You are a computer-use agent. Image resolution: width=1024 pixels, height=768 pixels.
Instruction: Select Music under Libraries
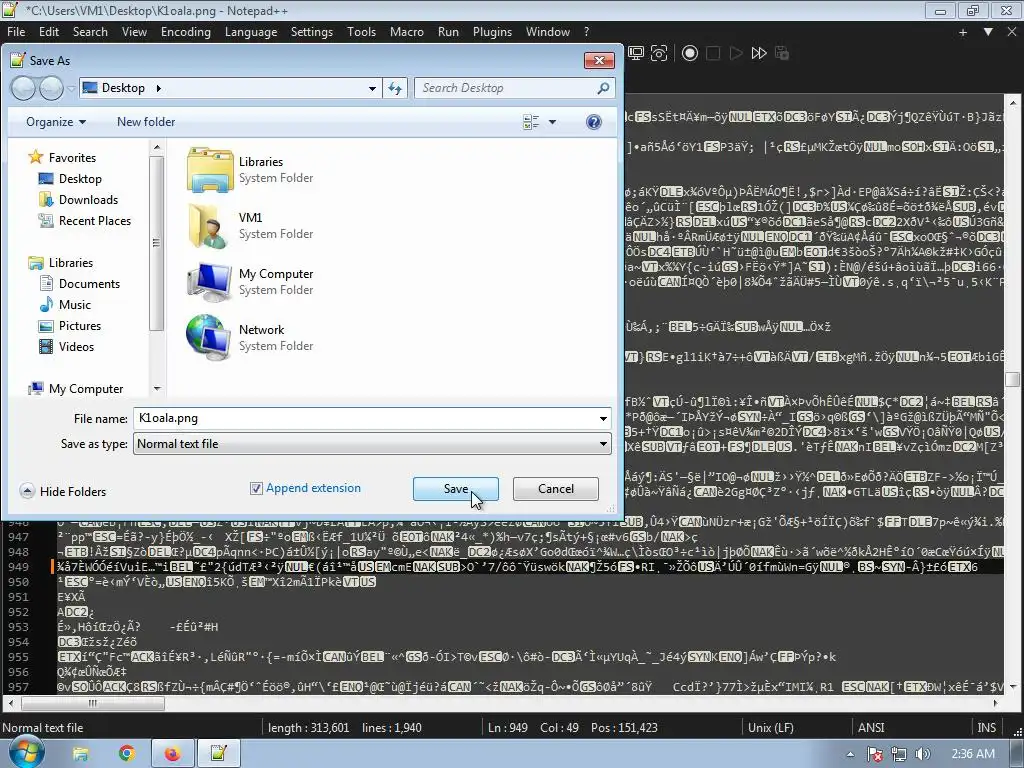pos(74,305)
